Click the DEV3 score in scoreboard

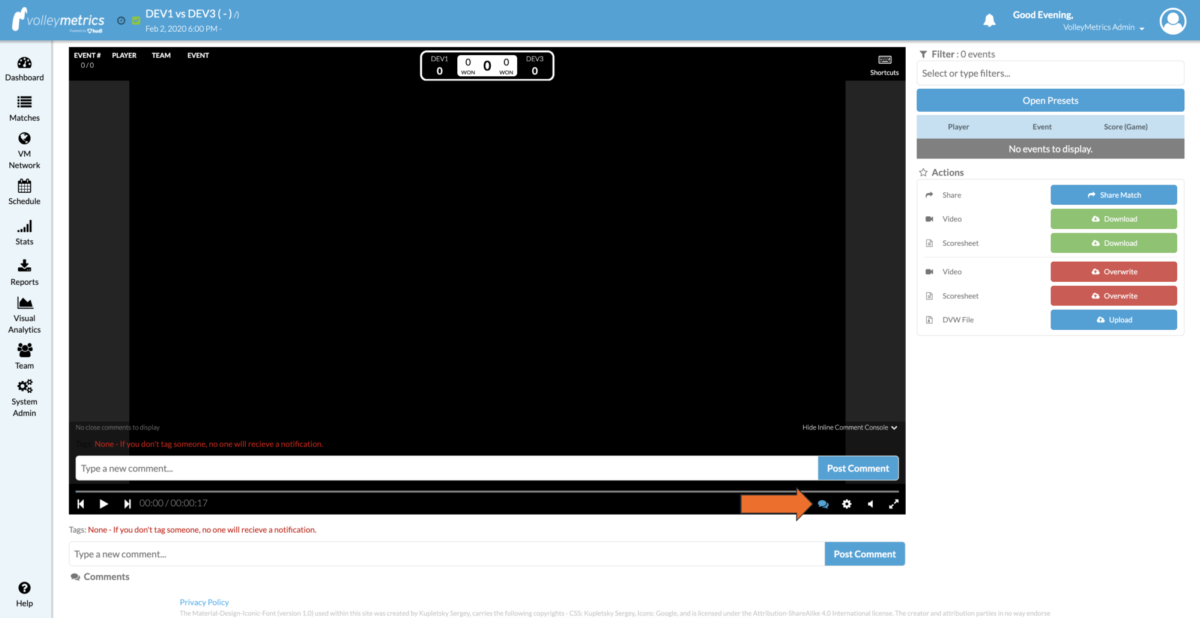[x=535, y=71]
